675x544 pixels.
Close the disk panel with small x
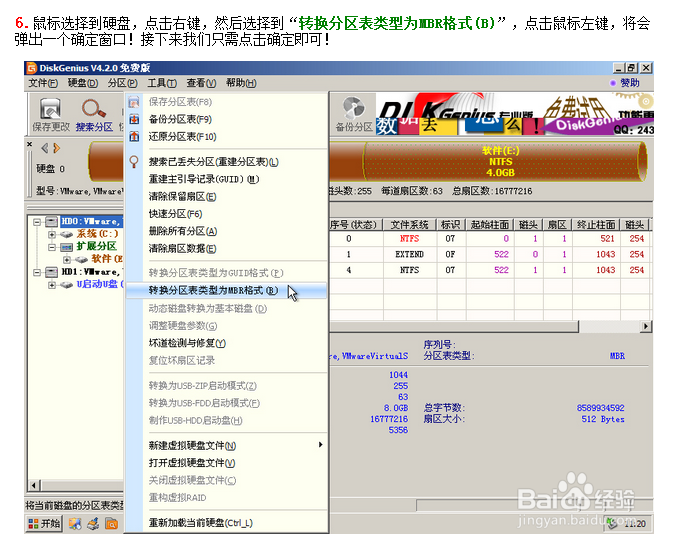29,144
